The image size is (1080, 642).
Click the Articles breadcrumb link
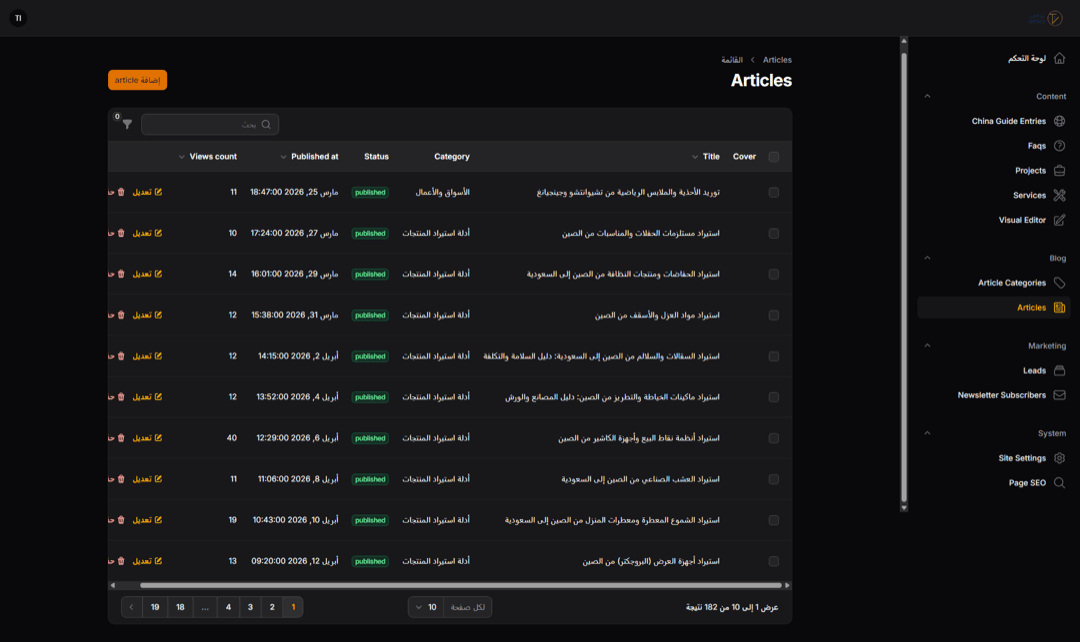click(777, 60)
